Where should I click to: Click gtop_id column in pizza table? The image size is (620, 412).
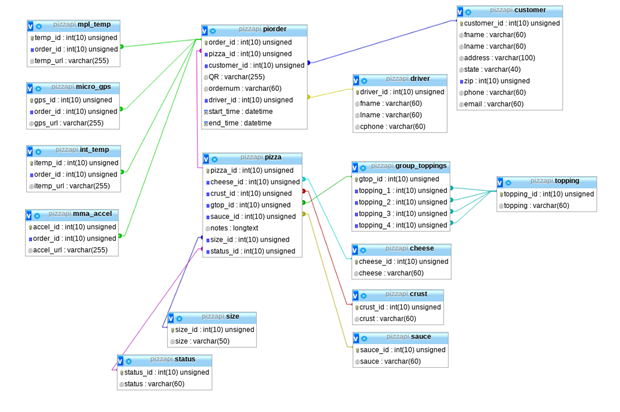click(x=248, y=205)
